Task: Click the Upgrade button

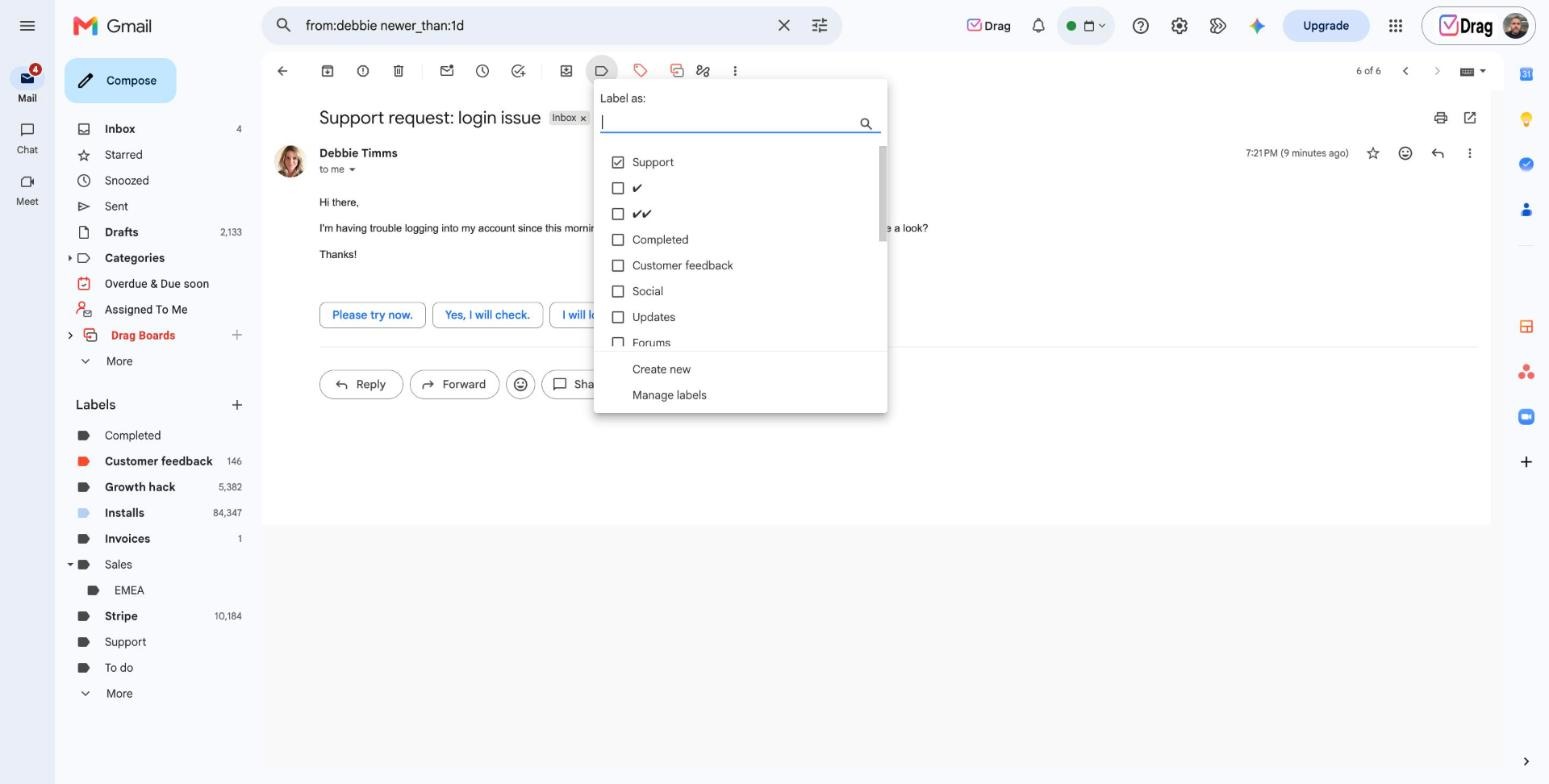Action: point(1325,26)
